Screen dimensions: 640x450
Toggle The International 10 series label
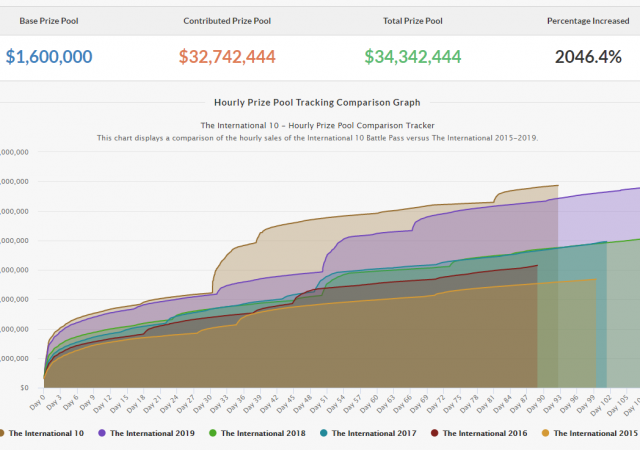tap(47, 433)
